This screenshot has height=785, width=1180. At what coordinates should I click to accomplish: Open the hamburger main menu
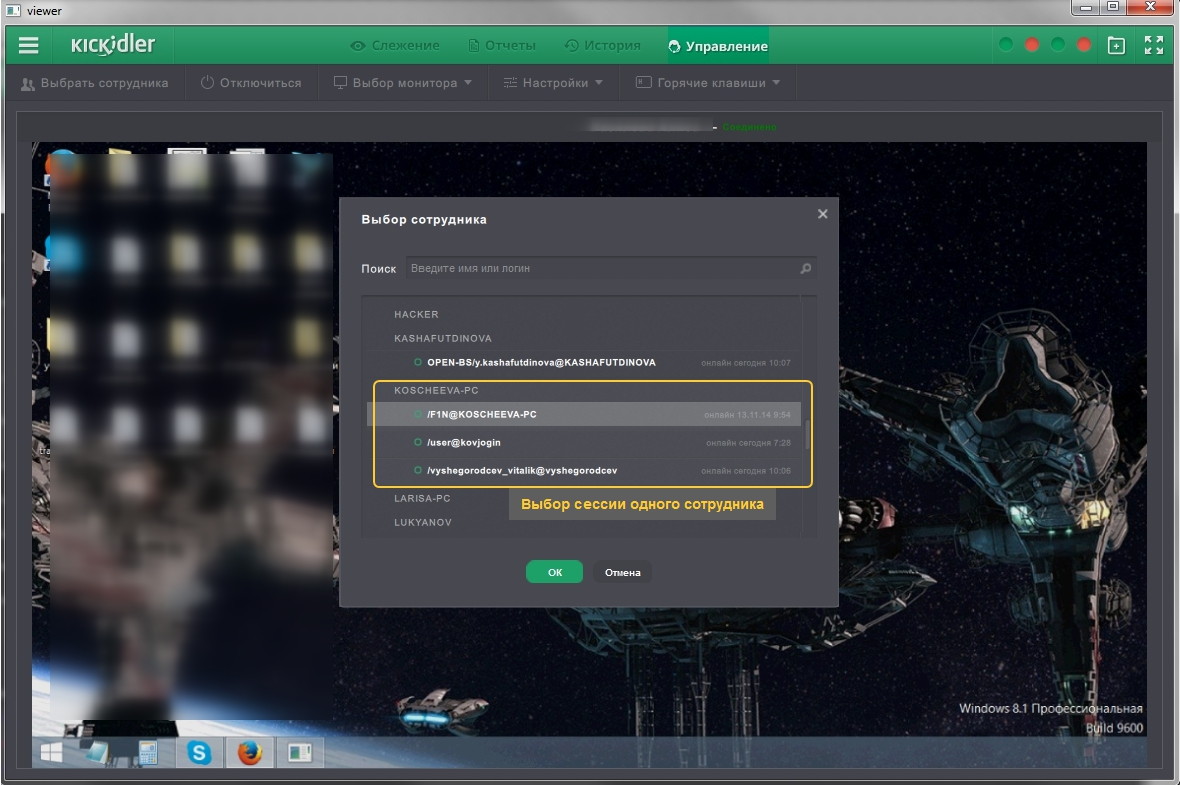[x=29, y=45]
